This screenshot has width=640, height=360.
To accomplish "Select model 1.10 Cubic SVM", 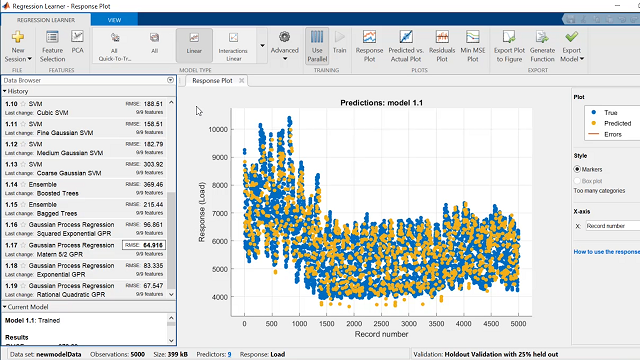I will point(84,108).
